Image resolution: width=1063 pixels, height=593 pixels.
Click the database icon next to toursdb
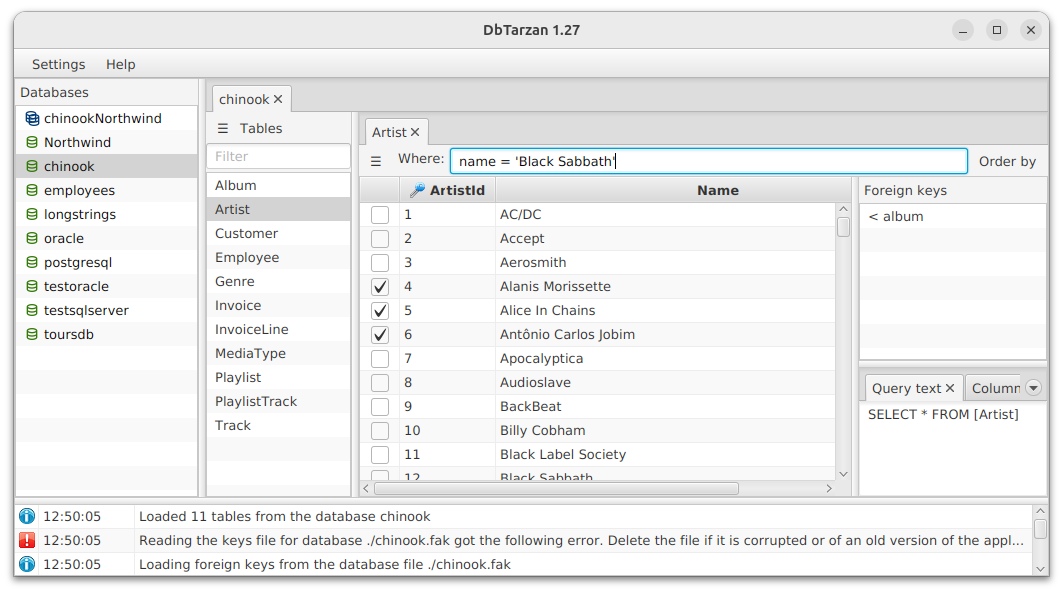coord(31,334)
